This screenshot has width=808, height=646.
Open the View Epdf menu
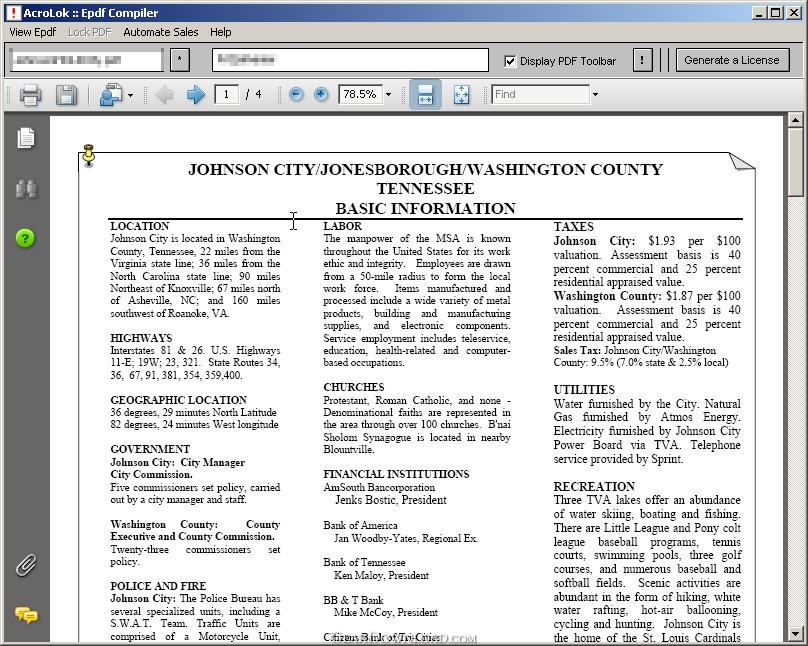click(x=32, y=32)
